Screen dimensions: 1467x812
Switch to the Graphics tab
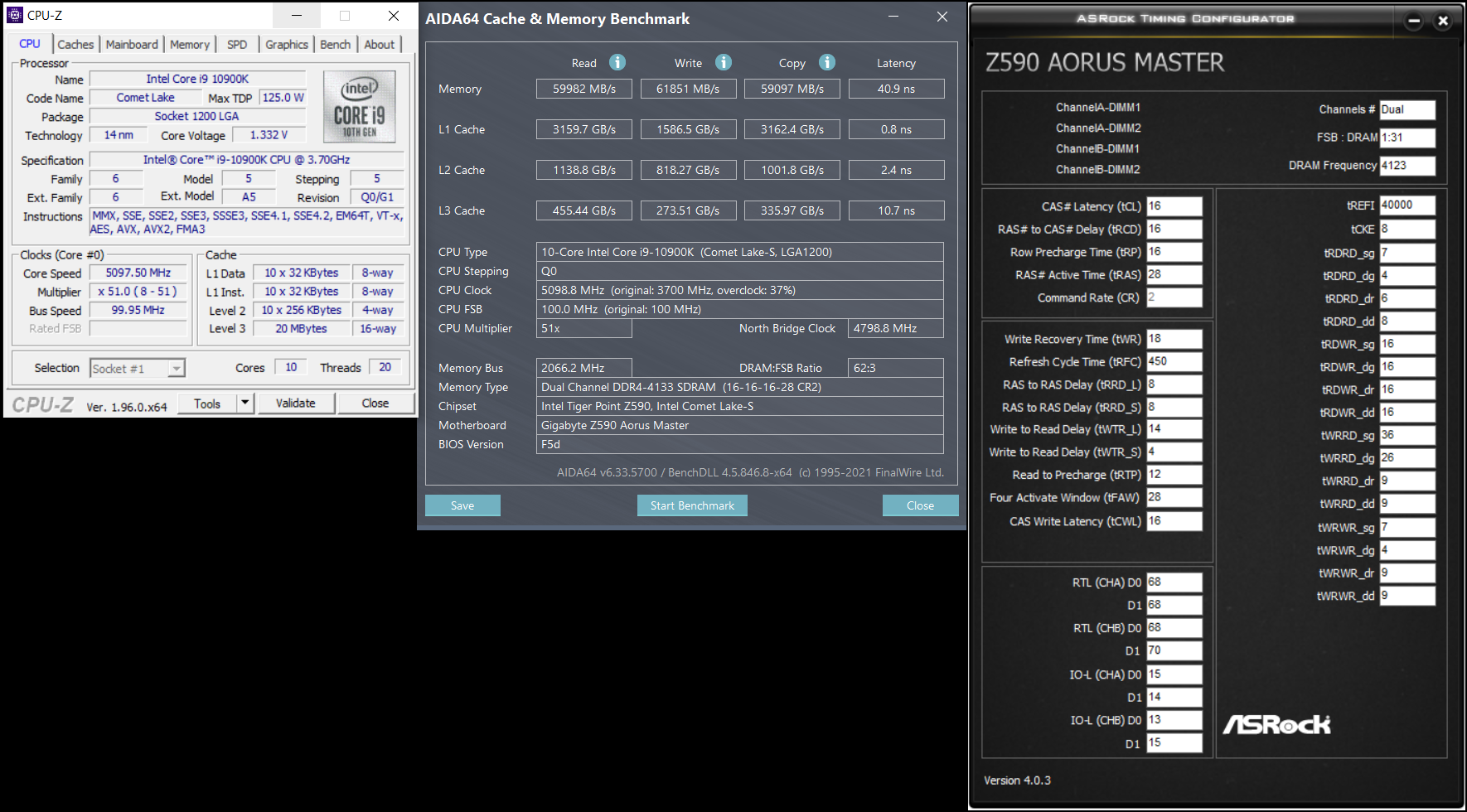click(287, 45)
